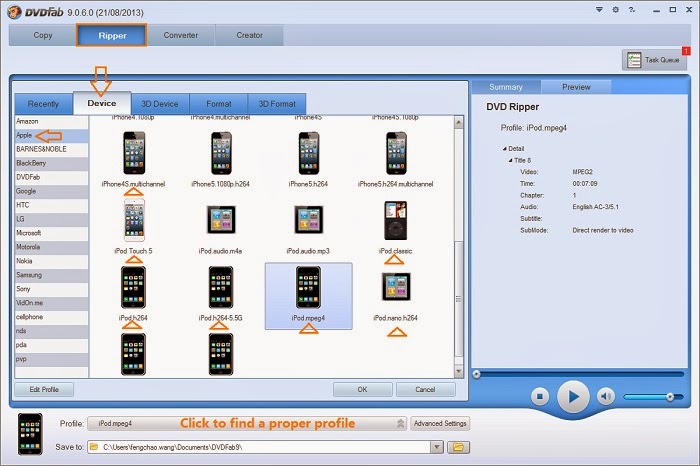Image resolution: width=700 pixels, height=466 pixels.
Task: Click the Save to path field
Action: (259, 447)
